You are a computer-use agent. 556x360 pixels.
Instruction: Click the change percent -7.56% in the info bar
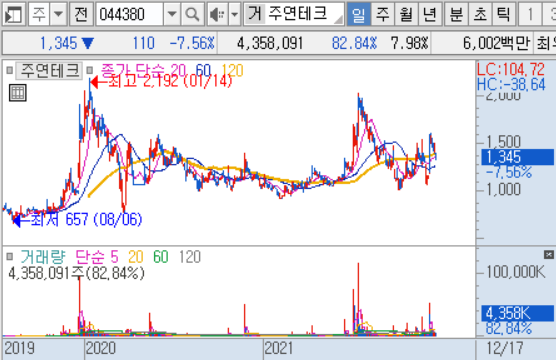pos(192,43)
